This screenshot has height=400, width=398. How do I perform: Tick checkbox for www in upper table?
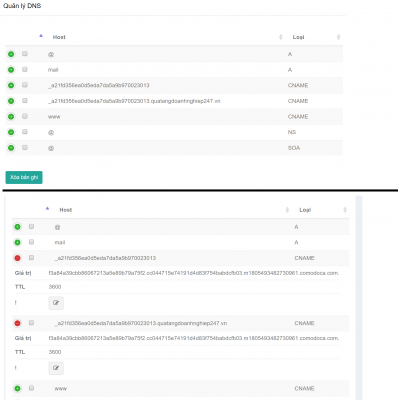coord(25,116)
